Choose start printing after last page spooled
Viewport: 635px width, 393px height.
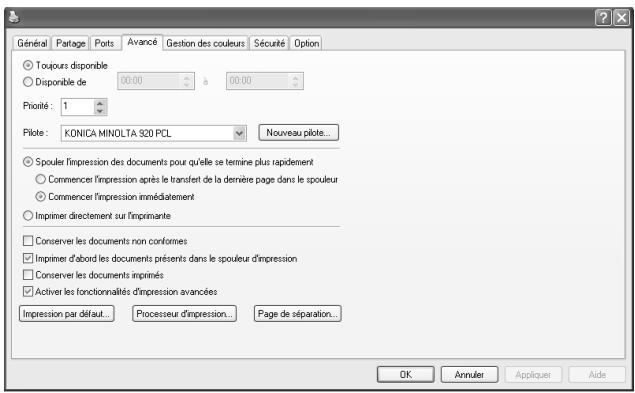point(187,179)
